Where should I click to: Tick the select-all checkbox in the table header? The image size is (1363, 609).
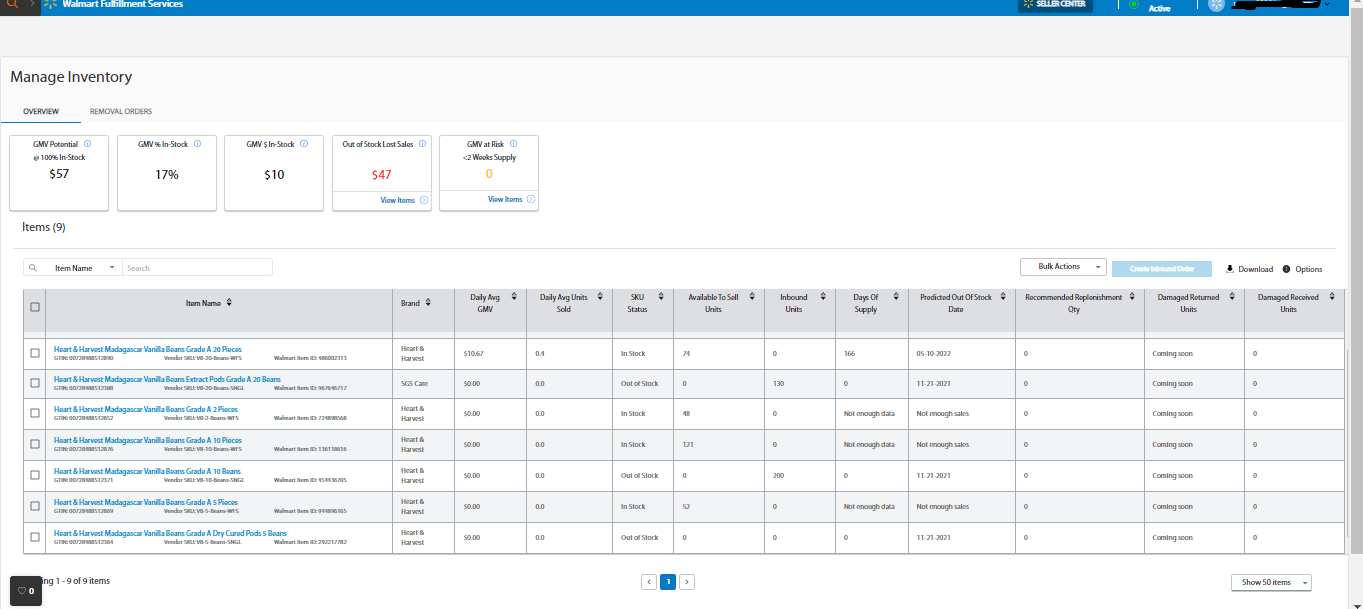(x=35, y=307)
